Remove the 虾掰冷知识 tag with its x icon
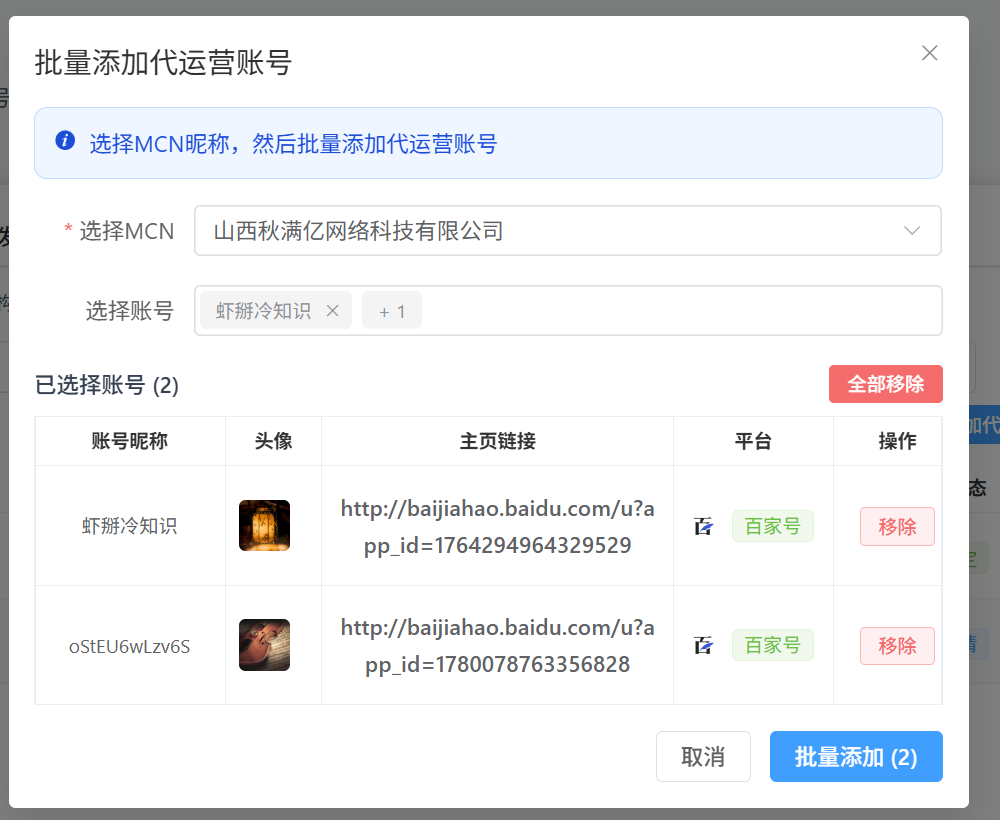 333,311
